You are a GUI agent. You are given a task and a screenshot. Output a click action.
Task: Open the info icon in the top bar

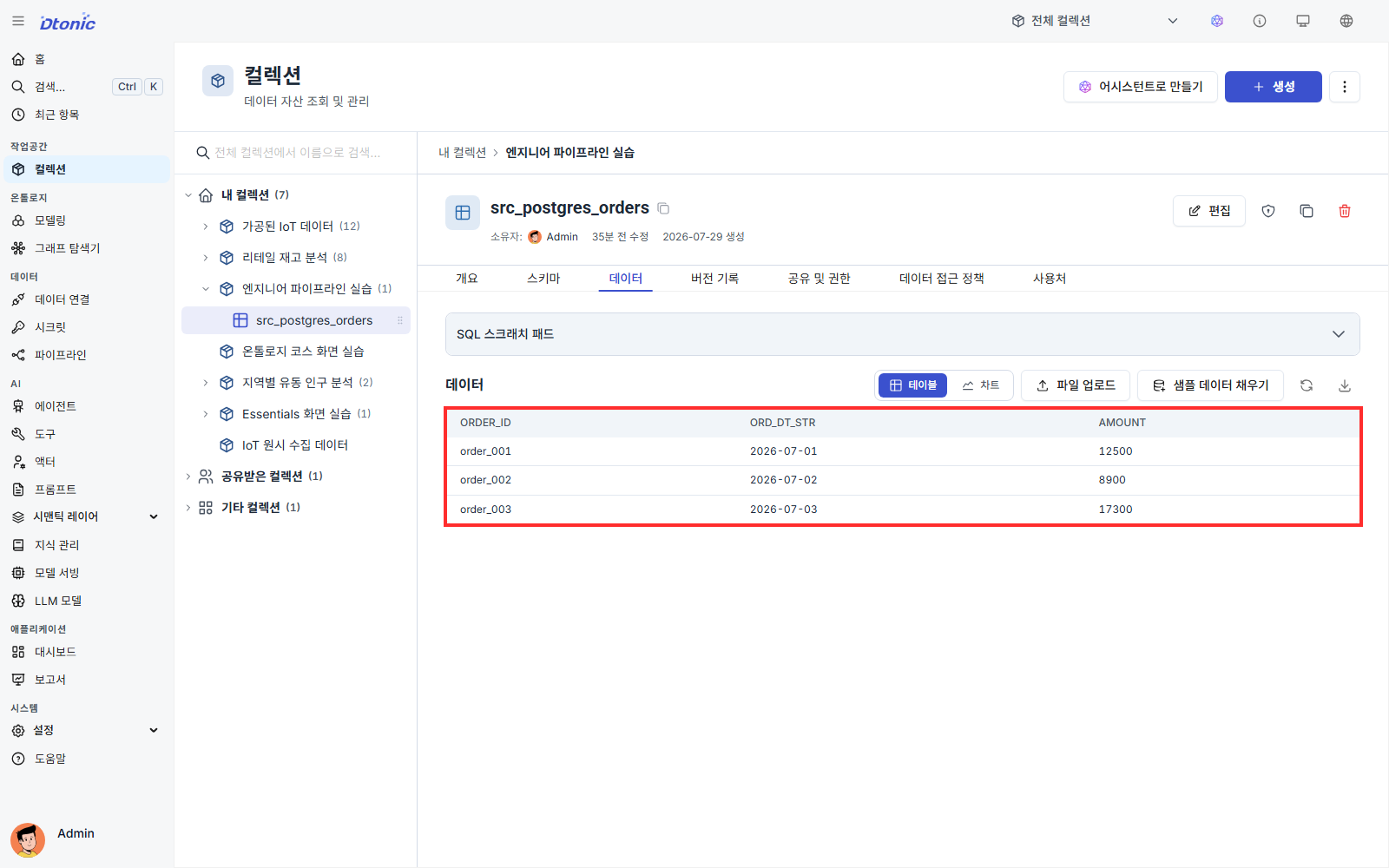(1260, 21)
